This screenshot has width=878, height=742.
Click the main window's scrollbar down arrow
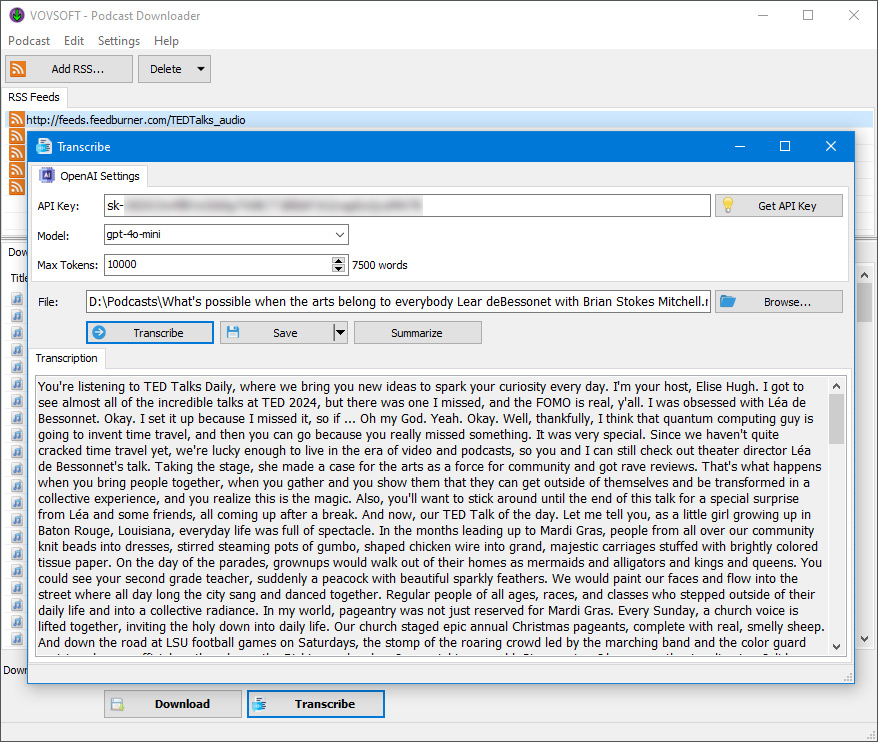865,638
